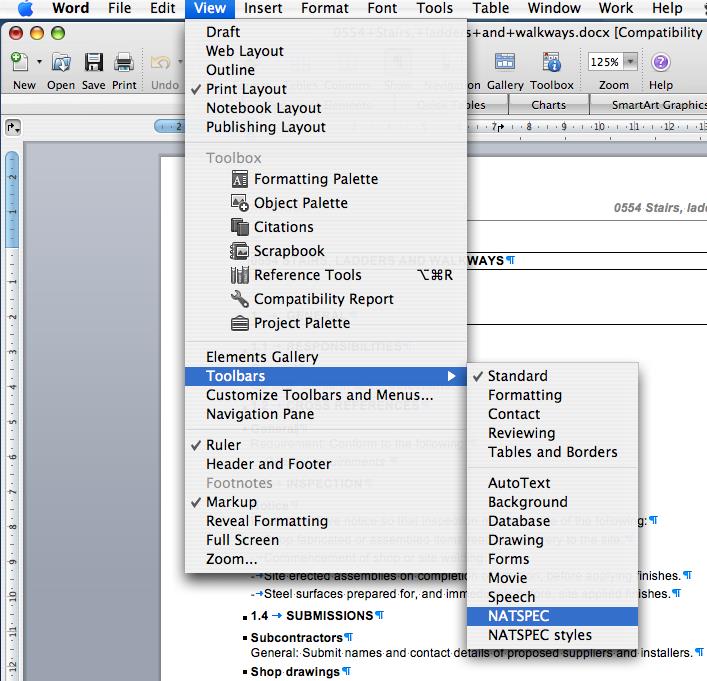
Task: Open the Toolbox toolbar icon
Action: point(551,64)
